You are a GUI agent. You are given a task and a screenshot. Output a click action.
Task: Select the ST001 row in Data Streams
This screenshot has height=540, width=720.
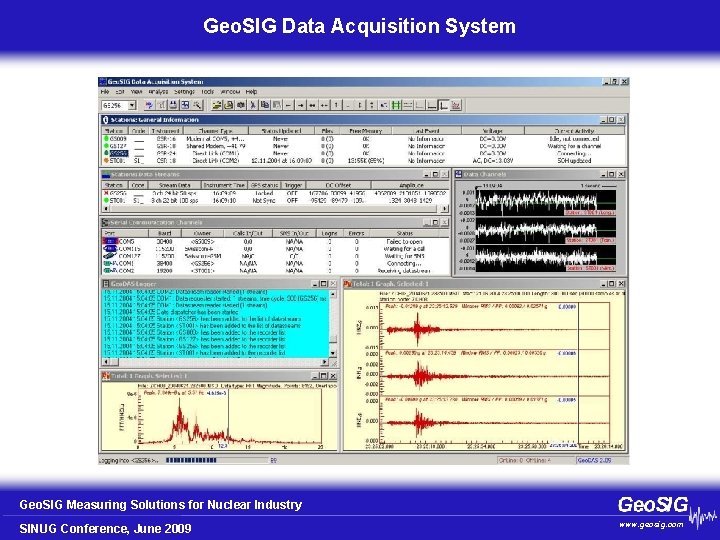[x=276, y=201]
